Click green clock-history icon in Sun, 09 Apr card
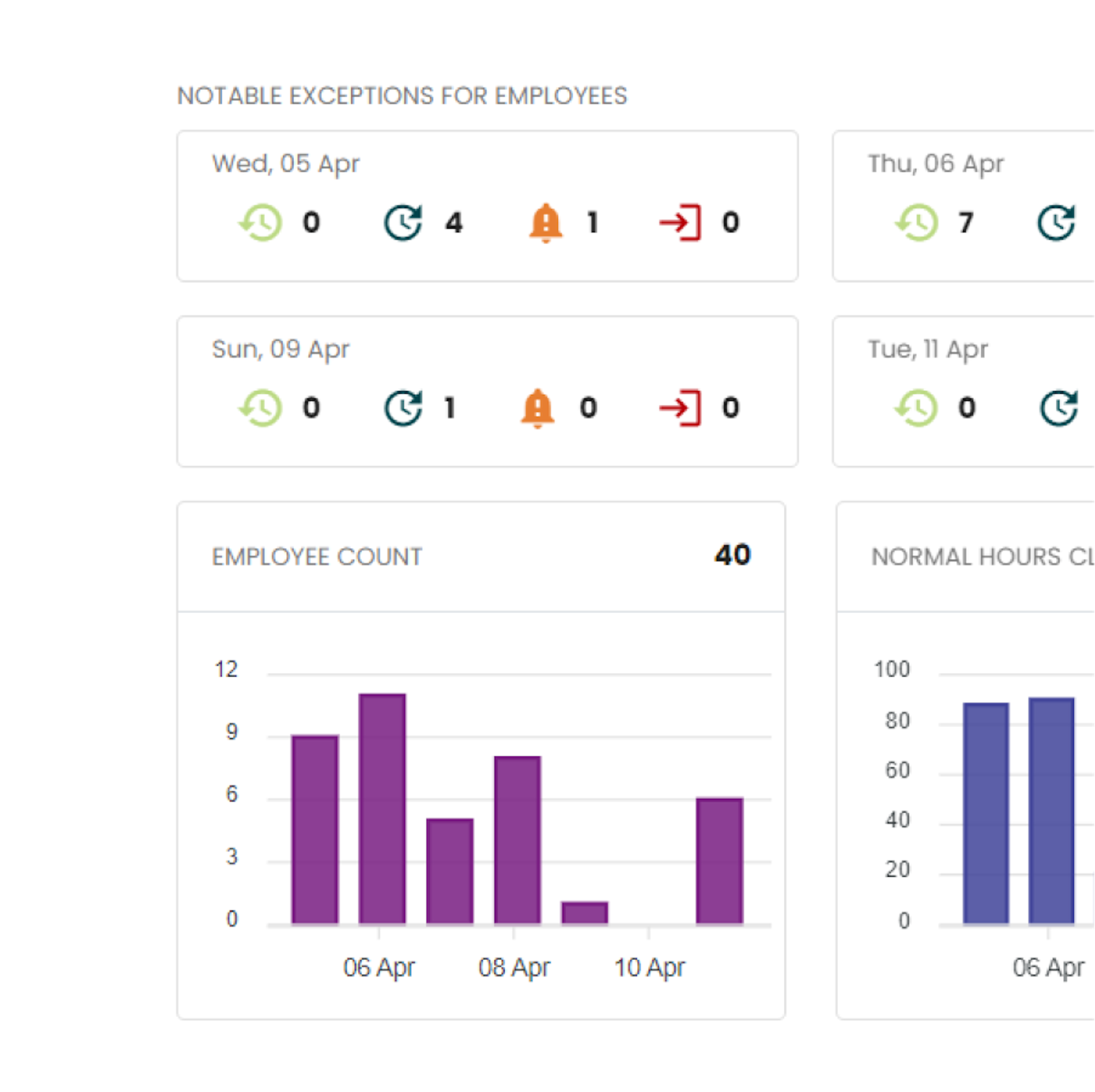The width and height of the screenshot is (1095, 1092). [x=260, y=407]
